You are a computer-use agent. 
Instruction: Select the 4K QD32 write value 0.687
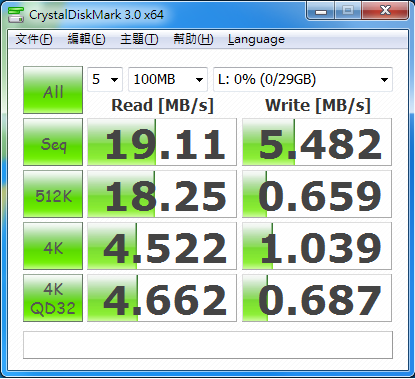(x=317, y=298)
